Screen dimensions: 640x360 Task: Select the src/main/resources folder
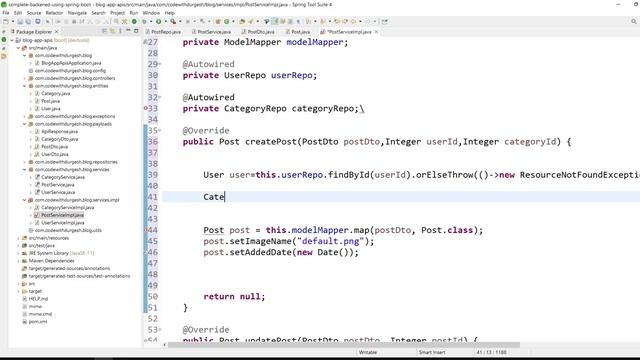coord(49,238)
